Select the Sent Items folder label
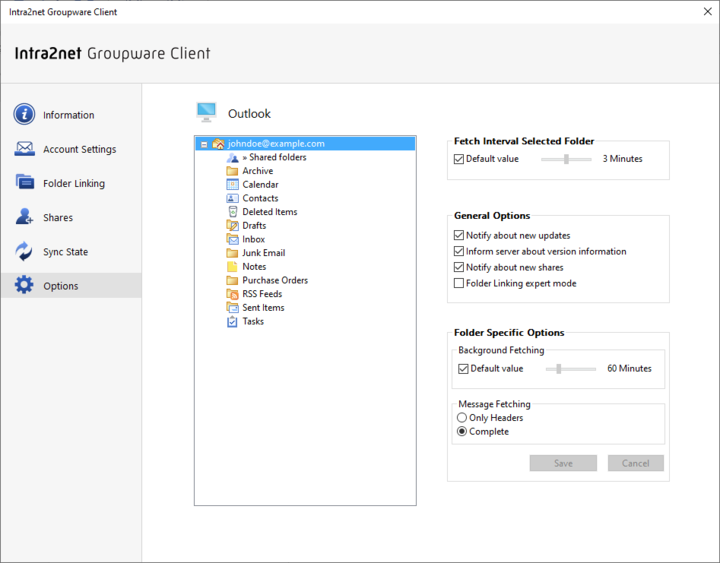The image size is (720, 563). point(263,308)
